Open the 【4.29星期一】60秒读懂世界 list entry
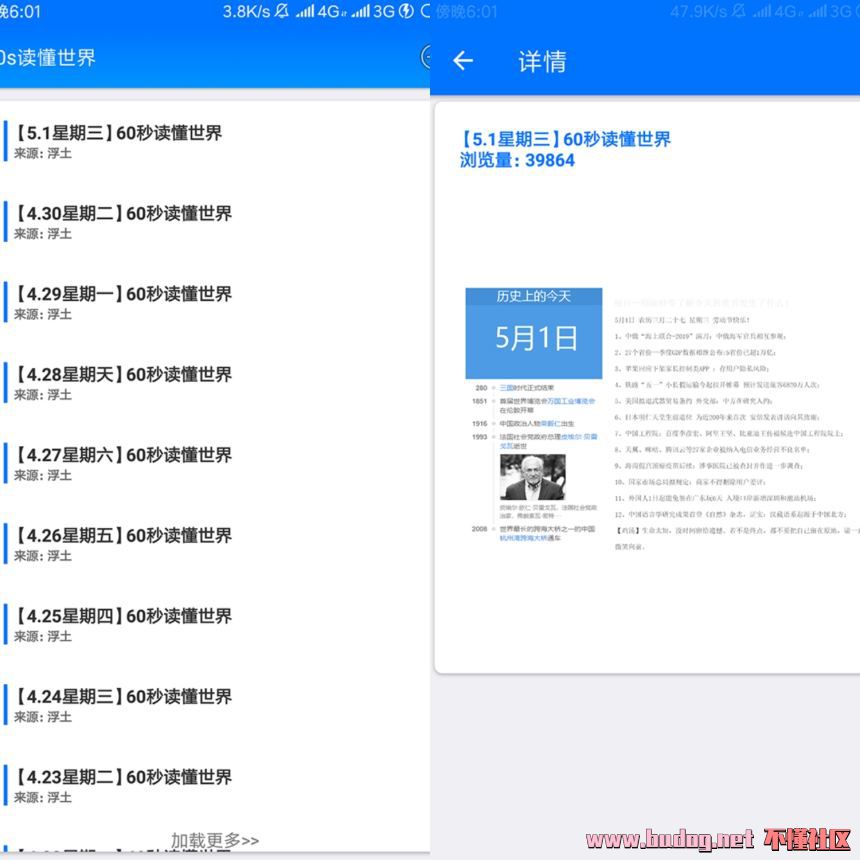Image resolution: width=860 pixels, height=860 pixels. [215, 303]
